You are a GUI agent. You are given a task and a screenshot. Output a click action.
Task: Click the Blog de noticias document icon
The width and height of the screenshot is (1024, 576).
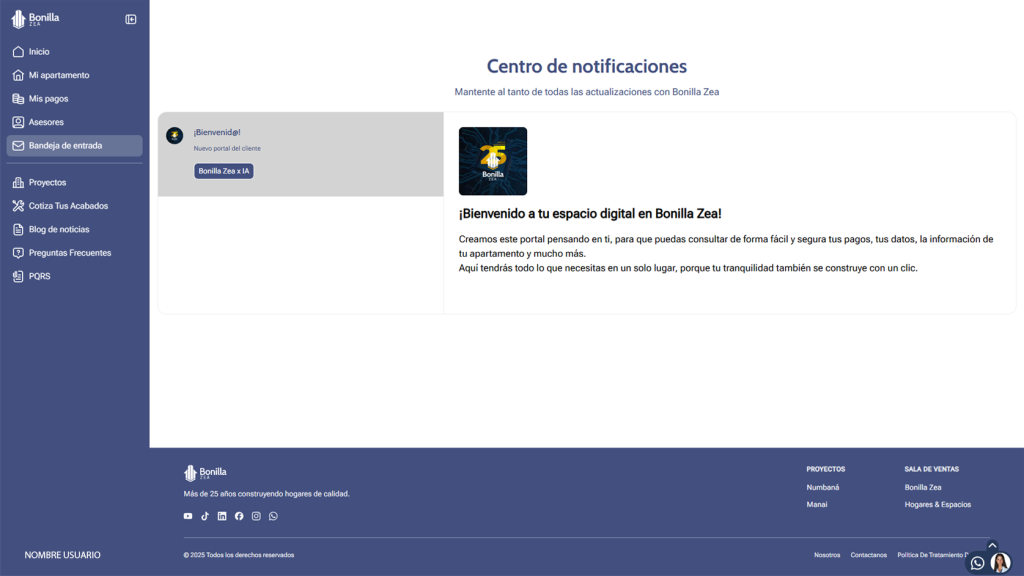tap(18, 229)
